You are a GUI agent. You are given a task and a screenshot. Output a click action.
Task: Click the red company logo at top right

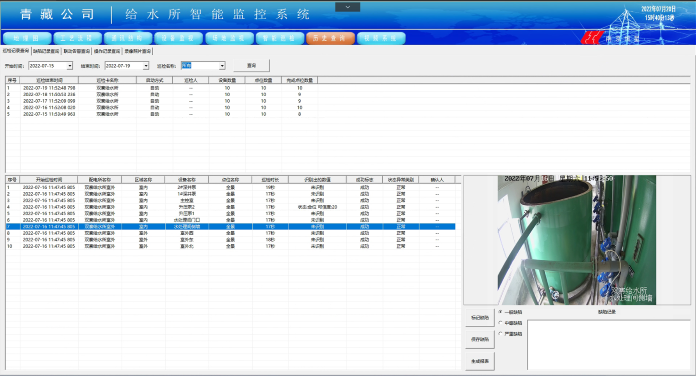point(593,38)
